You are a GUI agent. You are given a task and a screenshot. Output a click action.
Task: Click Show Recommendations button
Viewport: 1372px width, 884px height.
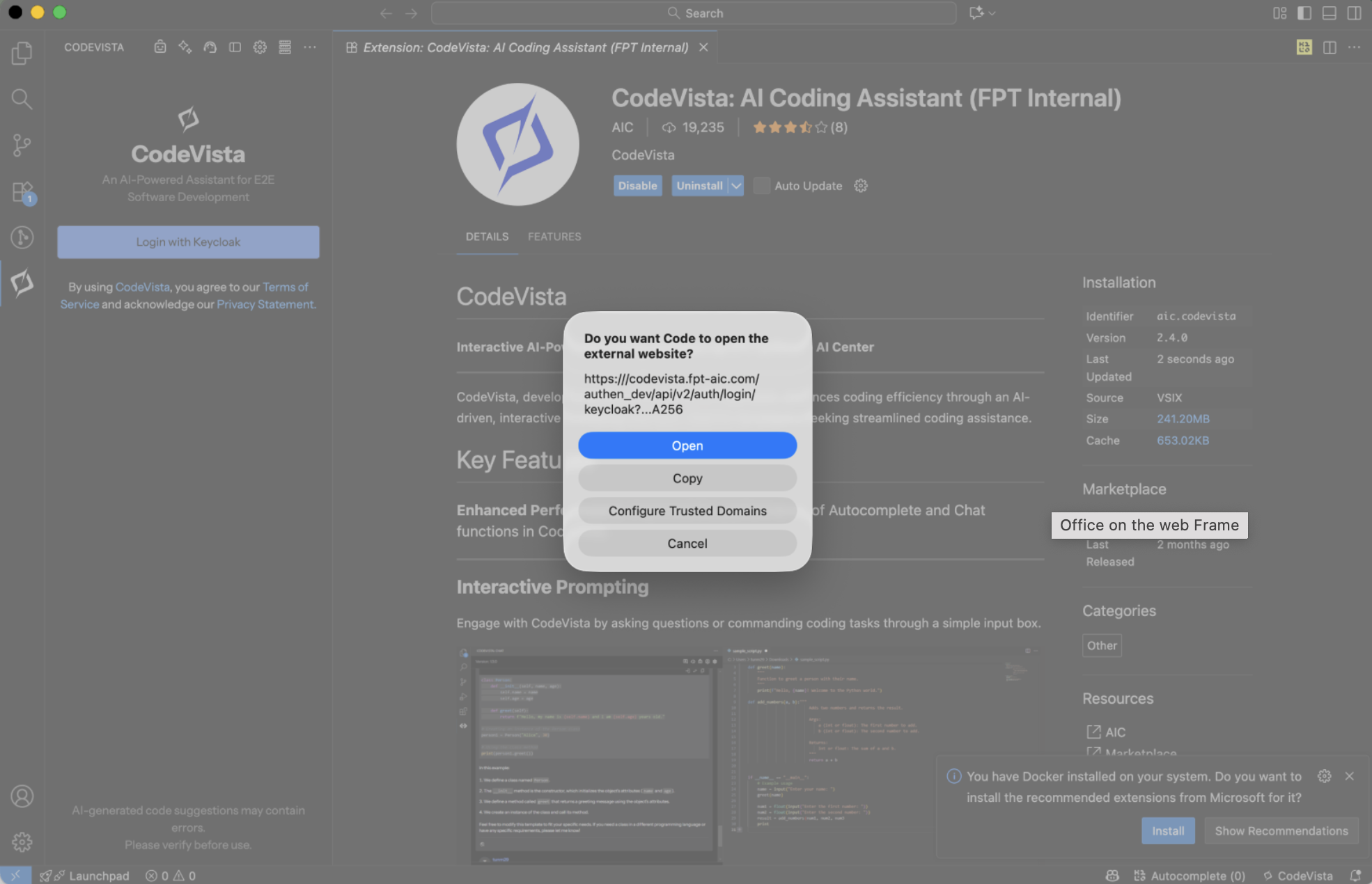(x=1281, y=831)
